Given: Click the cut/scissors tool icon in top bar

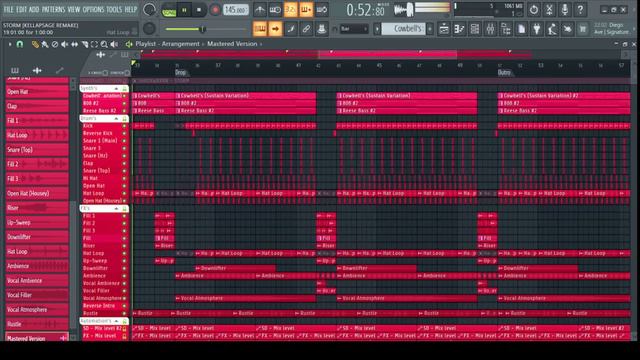Looking at the screenshot, I should 549,9.
